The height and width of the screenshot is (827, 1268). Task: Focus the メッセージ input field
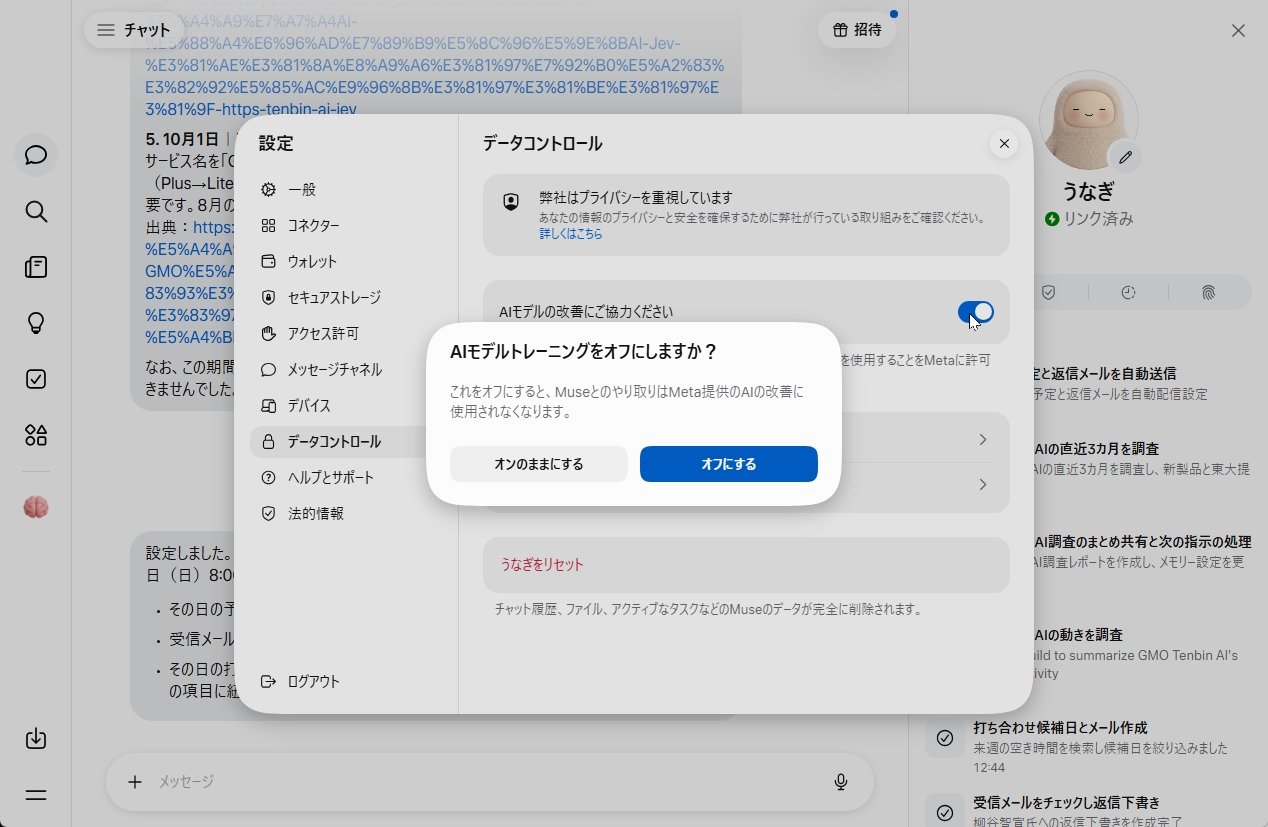pos(490,782)
